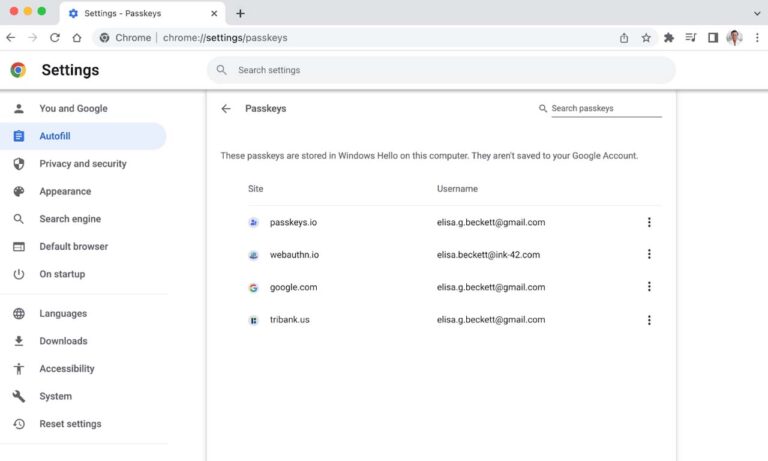Reload the settings page
Viewport: 768px width, 461px height.
point(55,38)
